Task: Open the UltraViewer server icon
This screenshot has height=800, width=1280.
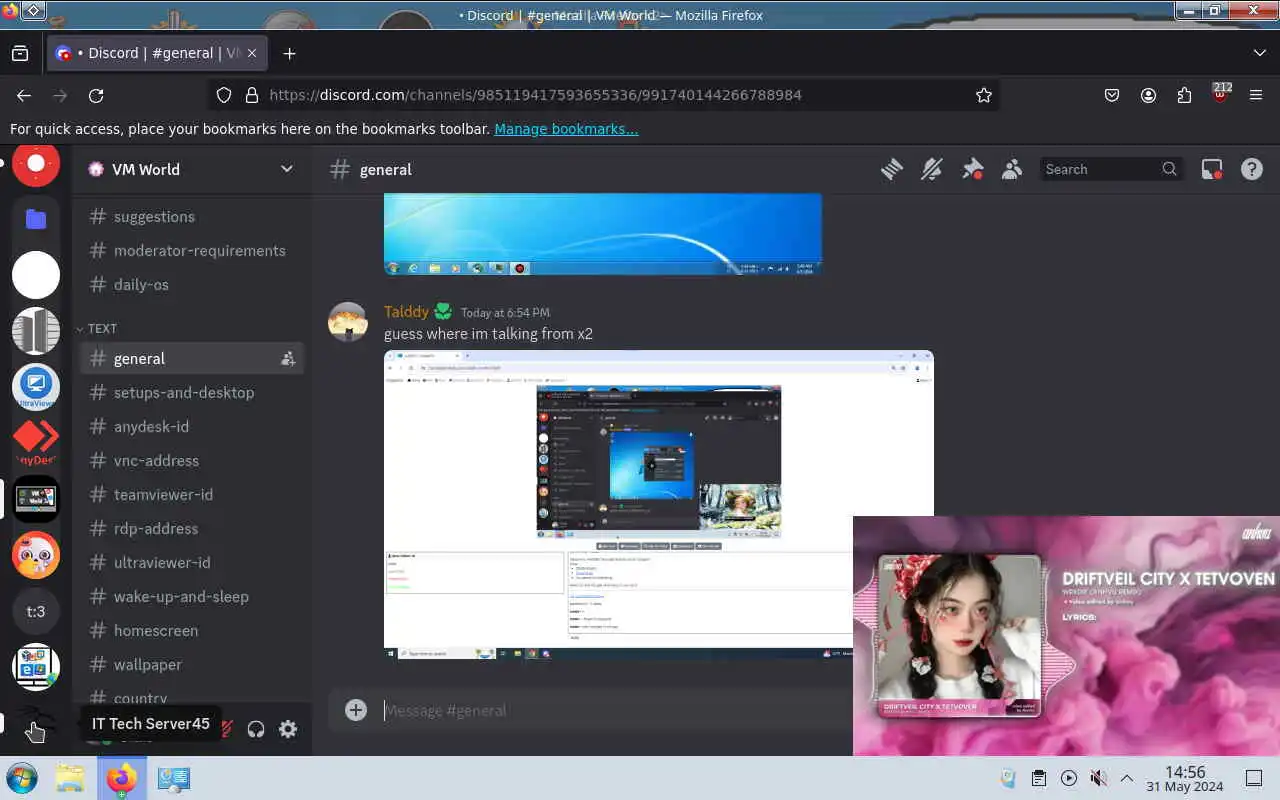Action: (x=36, y=387)
